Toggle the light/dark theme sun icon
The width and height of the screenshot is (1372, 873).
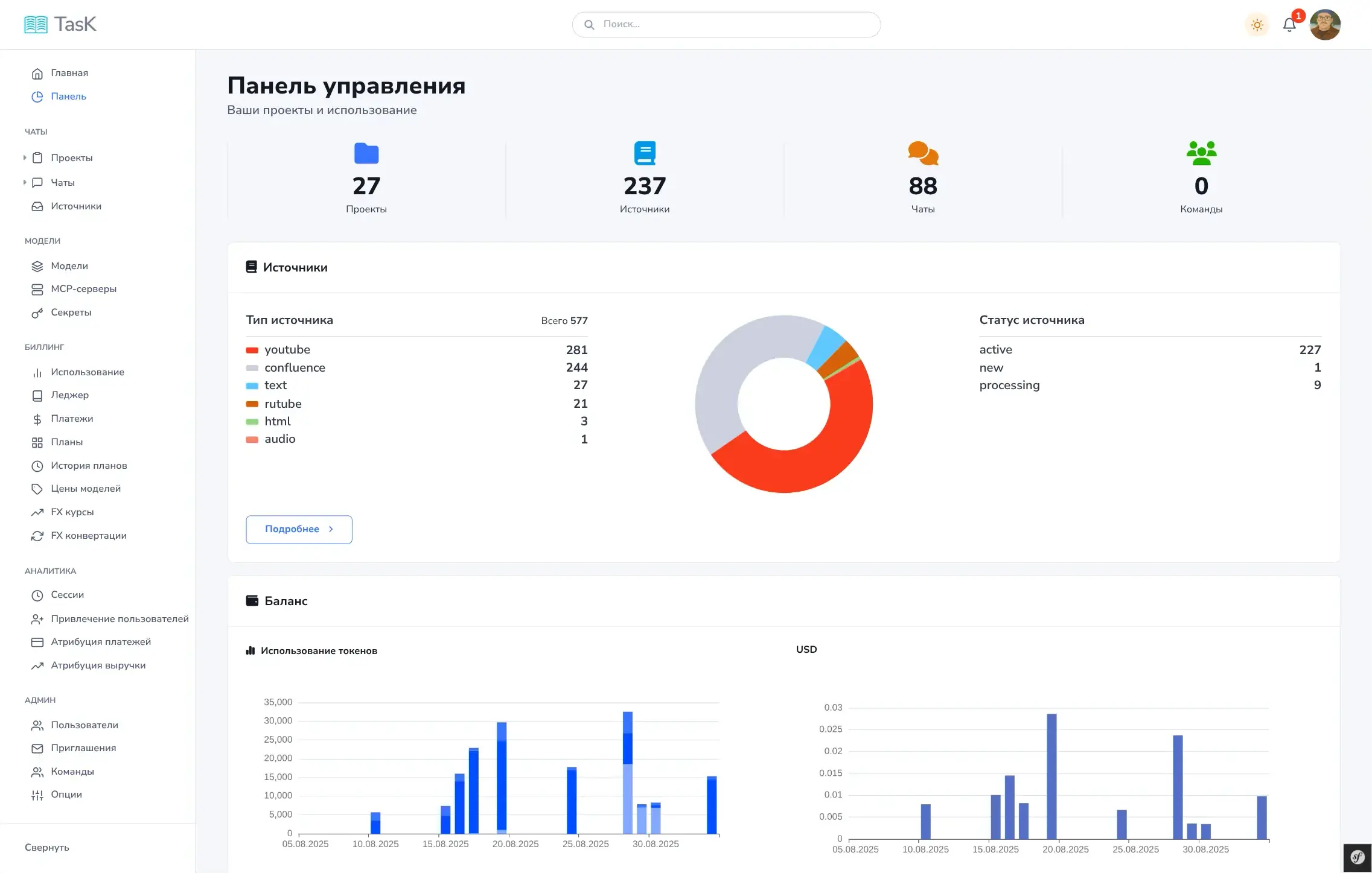[x=1257, y=25]
